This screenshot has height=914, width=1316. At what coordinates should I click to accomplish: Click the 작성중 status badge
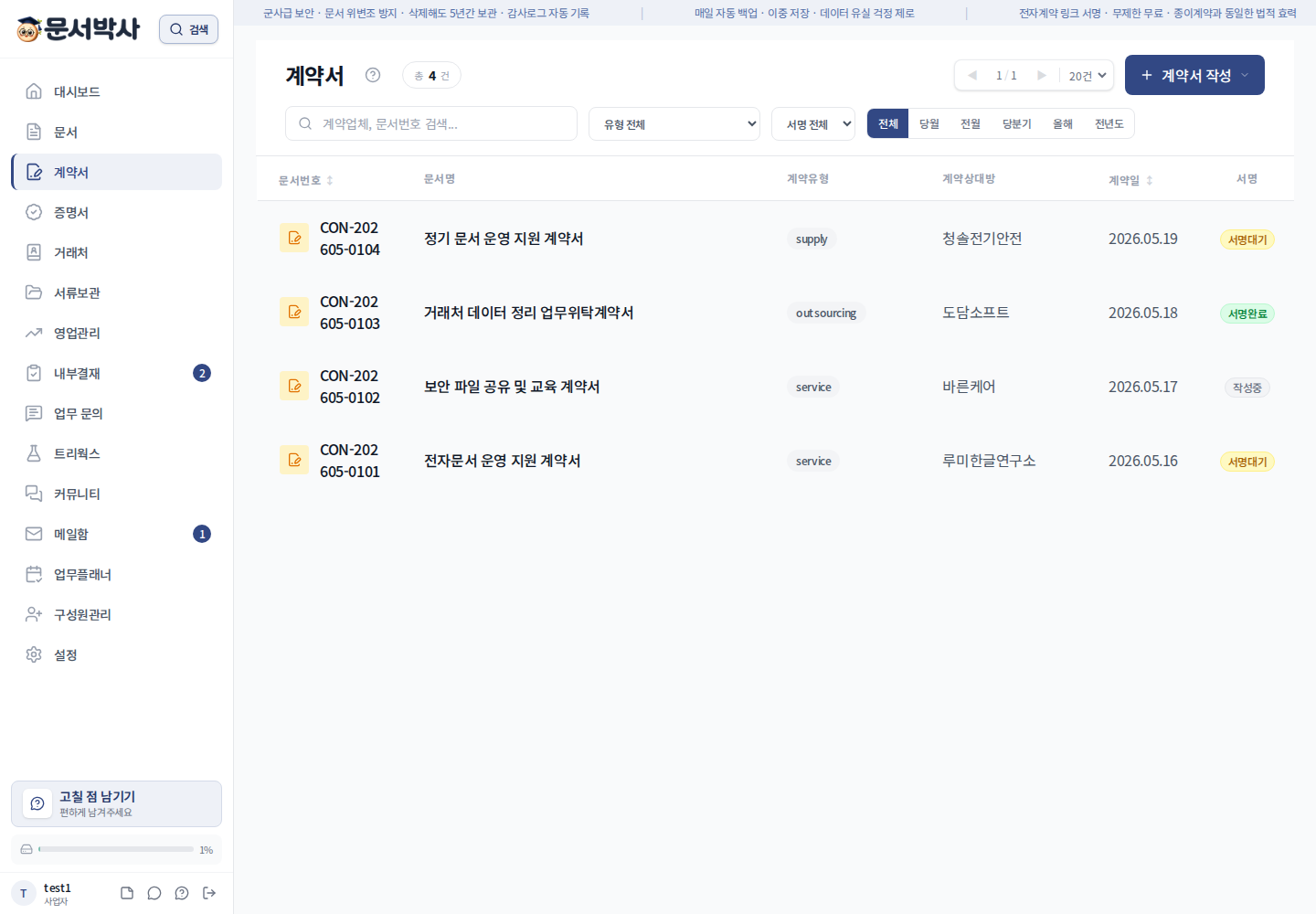pyautogui.click(x=1247, y=388)
